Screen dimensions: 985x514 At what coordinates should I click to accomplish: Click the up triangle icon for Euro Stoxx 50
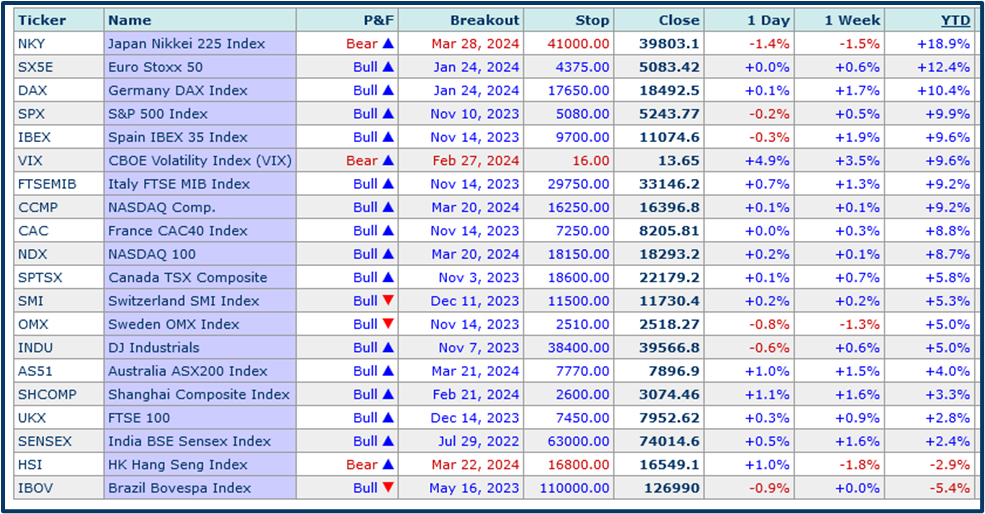[388, 67]
